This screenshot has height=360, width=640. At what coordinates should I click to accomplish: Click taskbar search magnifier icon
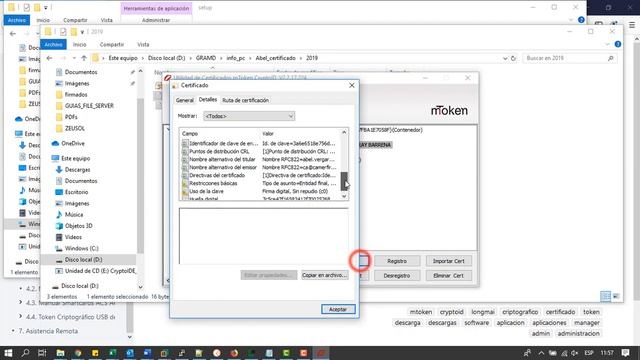click(x=25, y=353)
